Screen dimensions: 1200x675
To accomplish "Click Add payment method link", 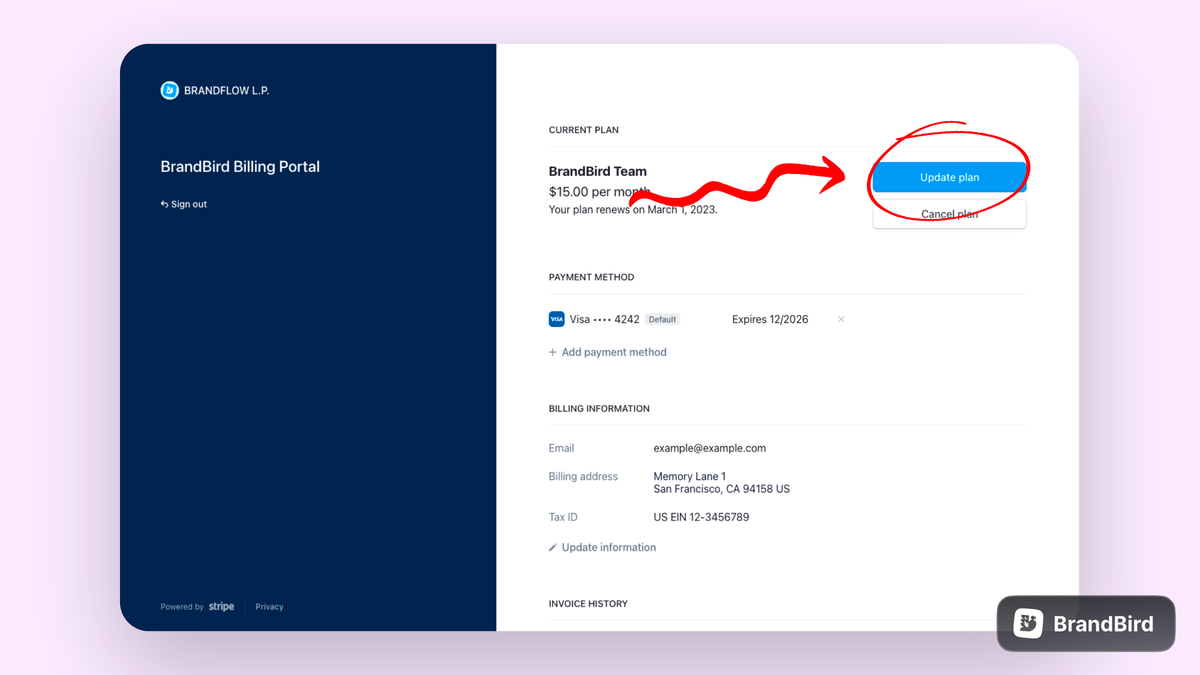I will 608,352.
